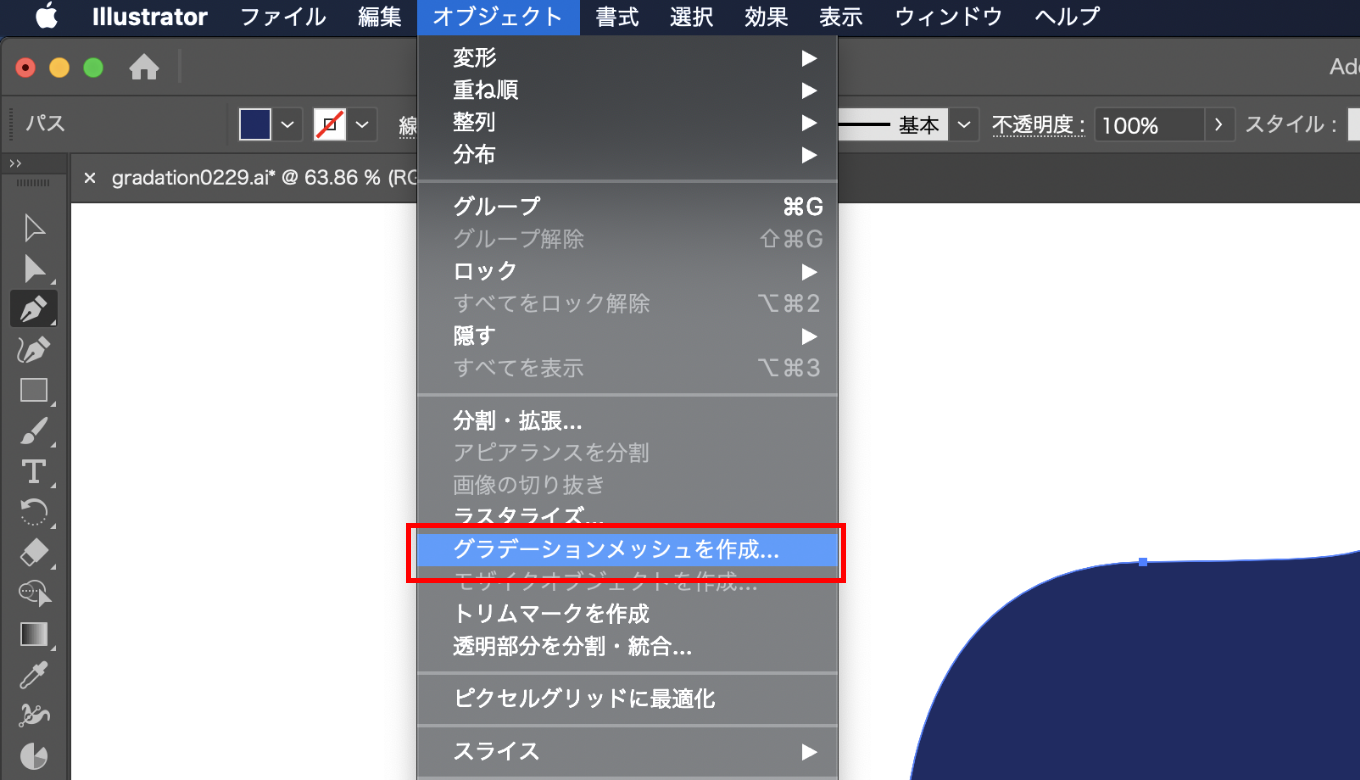The width and height of the screenshot is (1360, 780).
Task: Click the 不透明度 label link
Action: [x=1038, y=125]
